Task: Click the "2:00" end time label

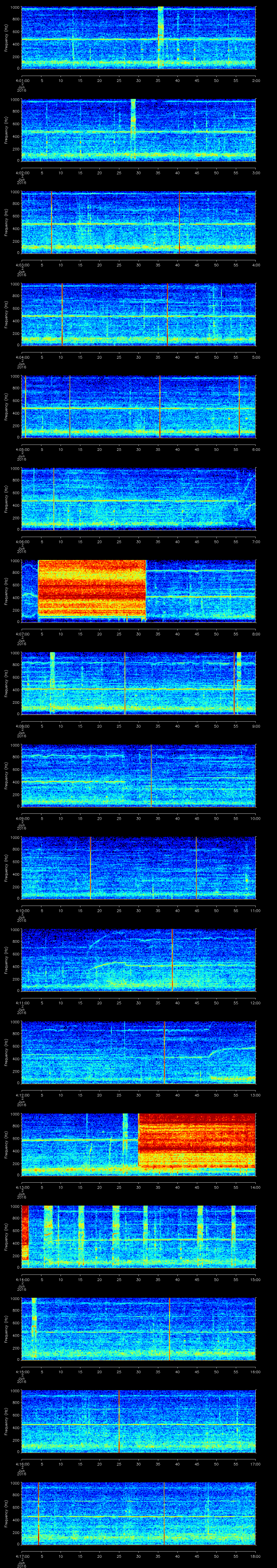Action: tap(256, 80)
